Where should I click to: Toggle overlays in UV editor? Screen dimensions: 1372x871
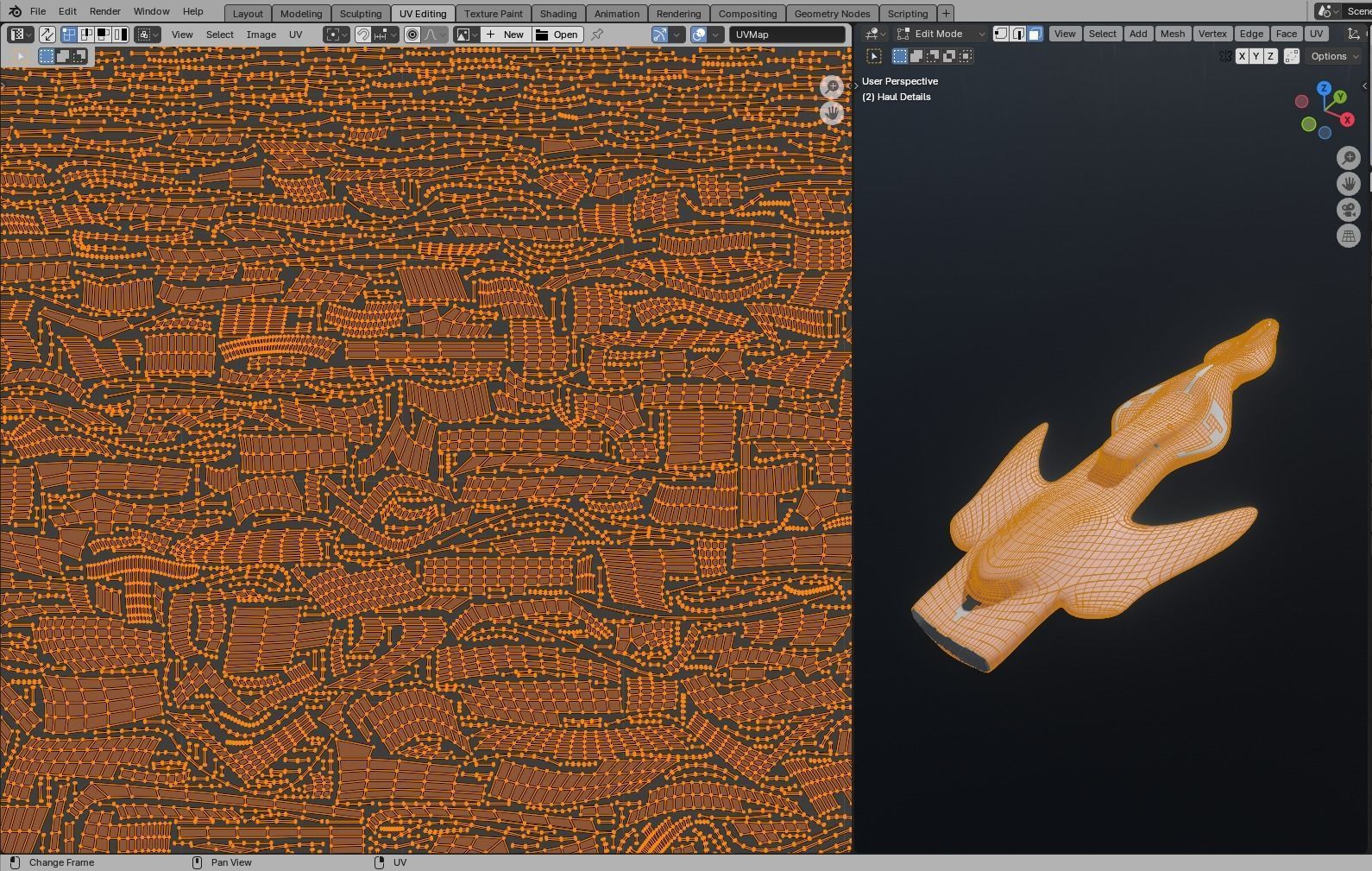coord(699,35)
